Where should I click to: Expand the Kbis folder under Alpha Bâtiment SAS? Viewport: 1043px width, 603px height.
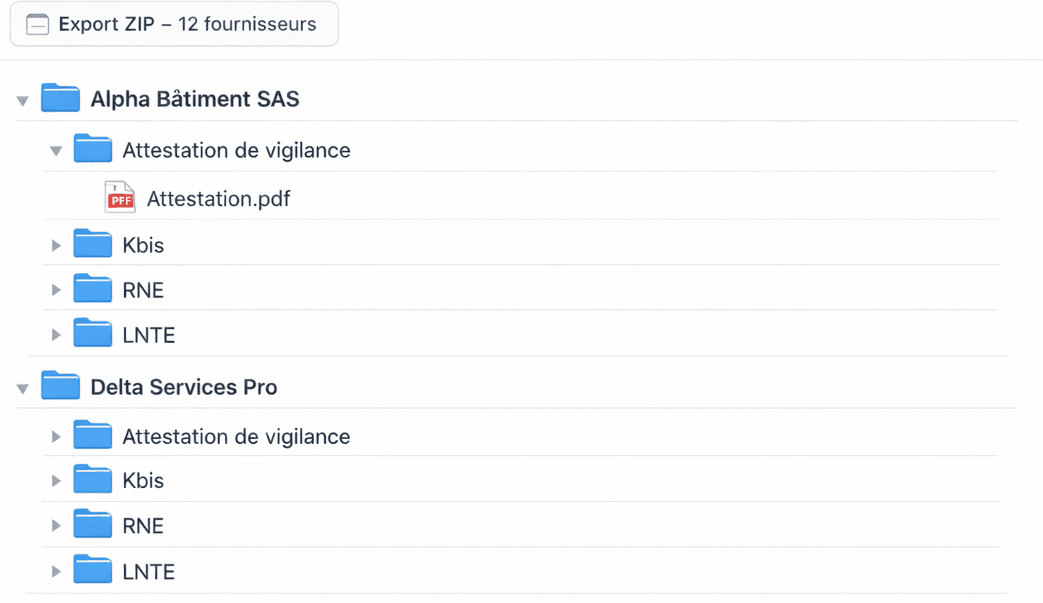pos(56,245)
